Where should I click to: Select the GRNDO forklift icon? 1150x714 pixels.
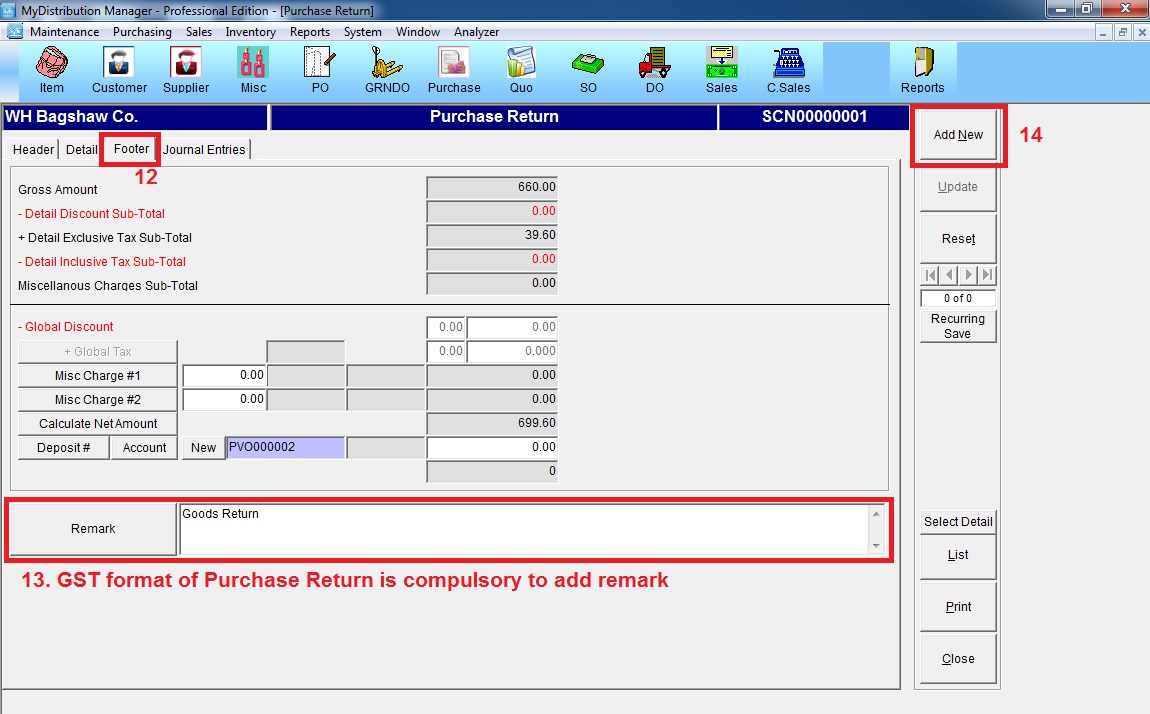387,70
